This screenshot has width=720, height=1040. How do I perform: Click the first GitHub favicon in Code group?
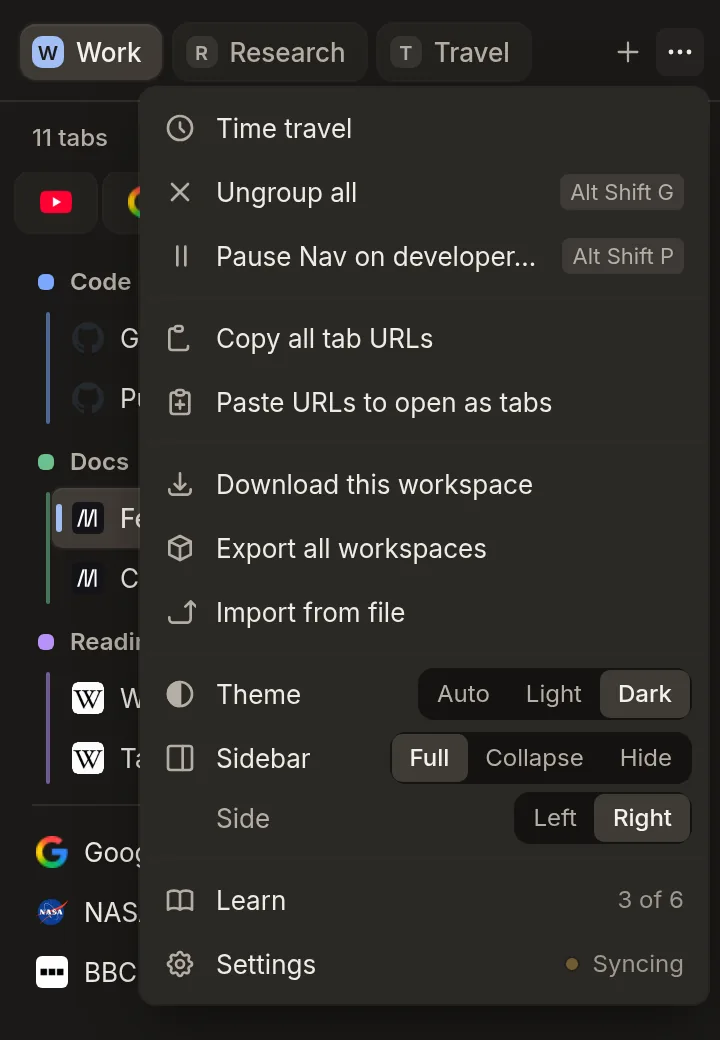click(x=88, y=338)
